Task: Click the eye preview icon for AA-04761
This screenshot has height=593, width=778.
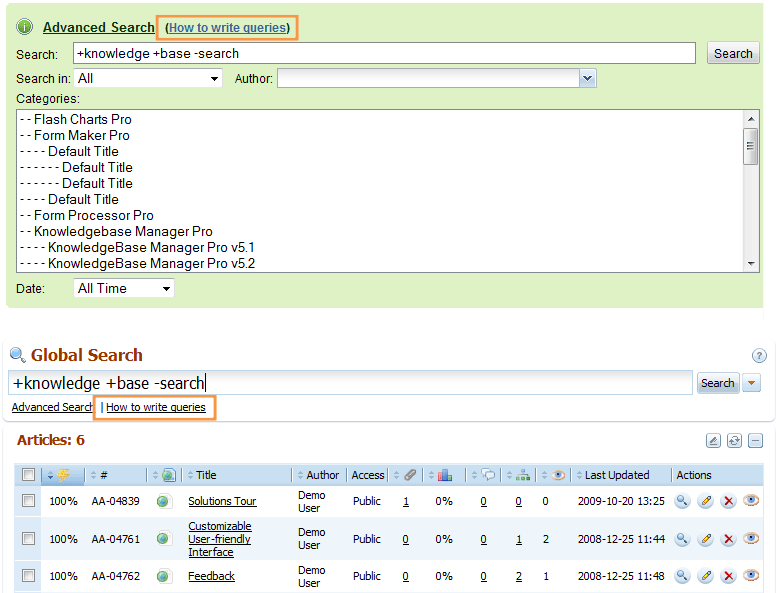Action: point(751,538)
